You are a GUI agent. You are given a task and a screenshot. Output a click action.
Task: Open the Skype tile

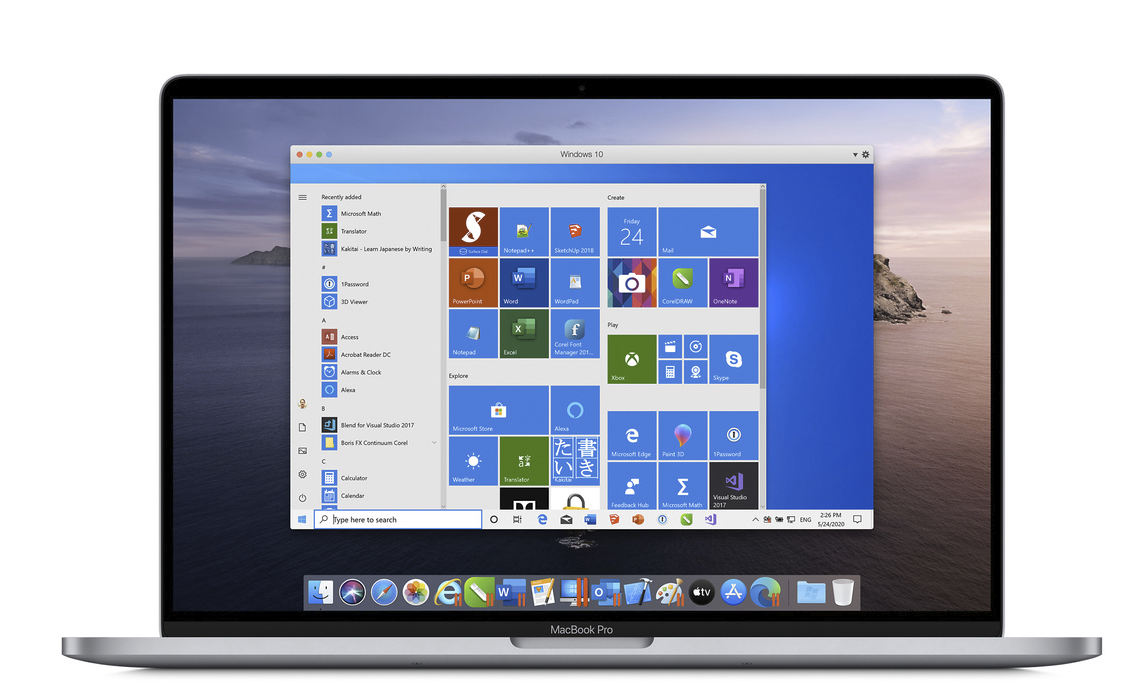(x=733, y=359)
